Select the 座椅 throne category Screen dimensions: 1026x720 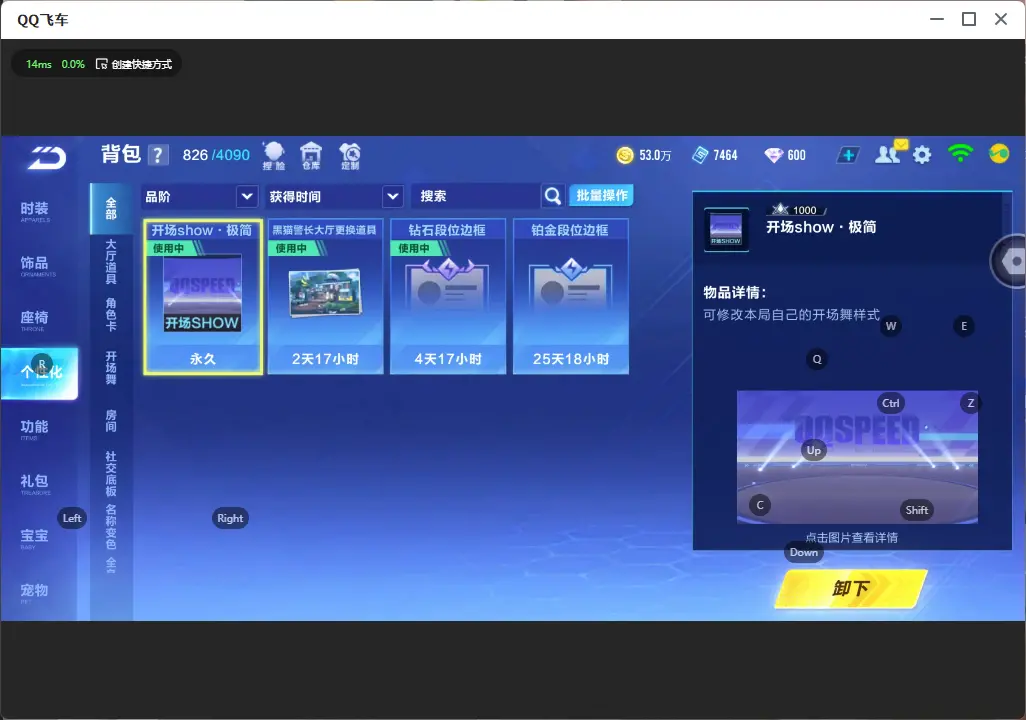point(35,319)
